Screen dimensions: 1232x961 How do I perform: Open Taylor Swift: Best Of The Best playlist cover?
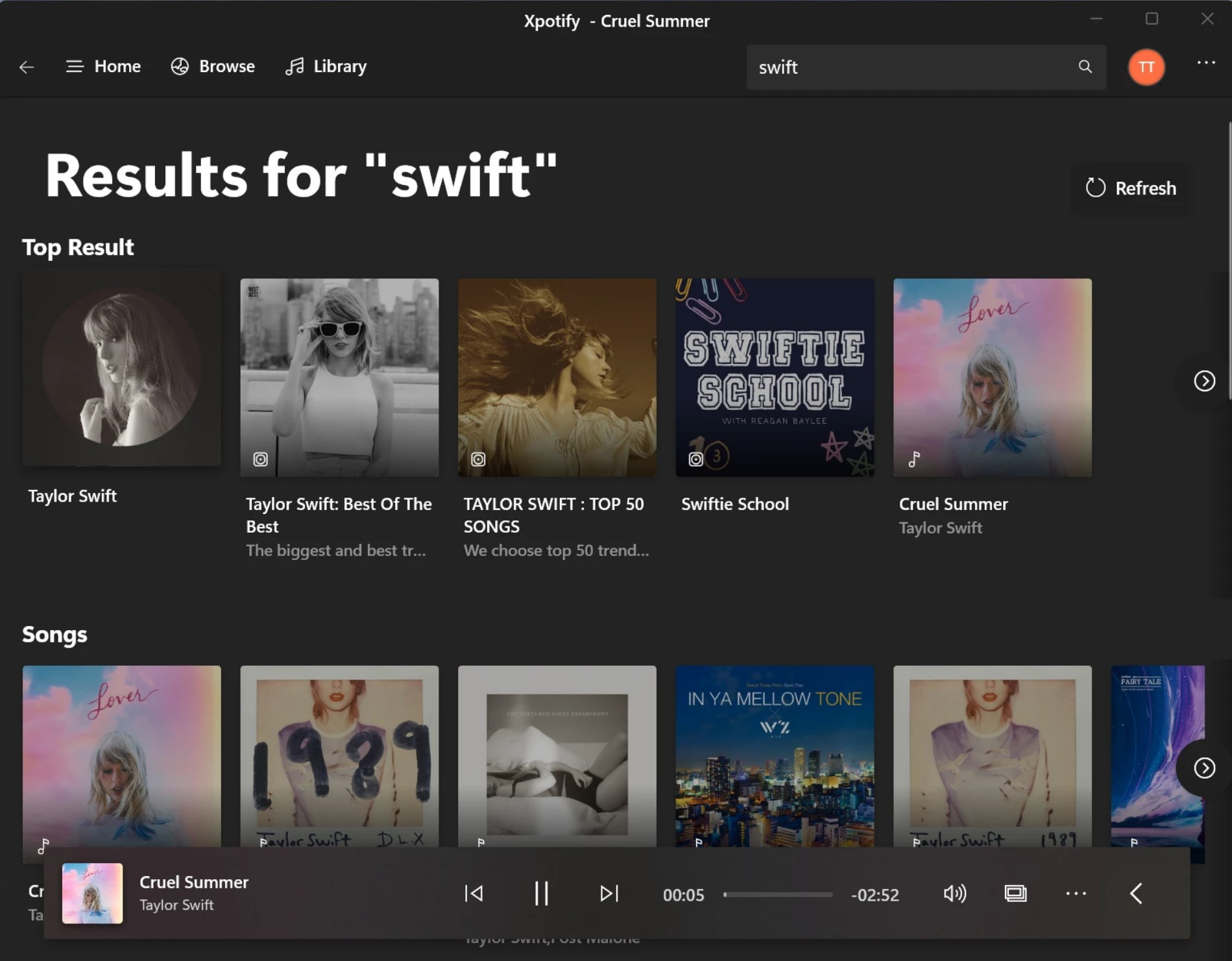pyautogui.click(x=339, y=378)
